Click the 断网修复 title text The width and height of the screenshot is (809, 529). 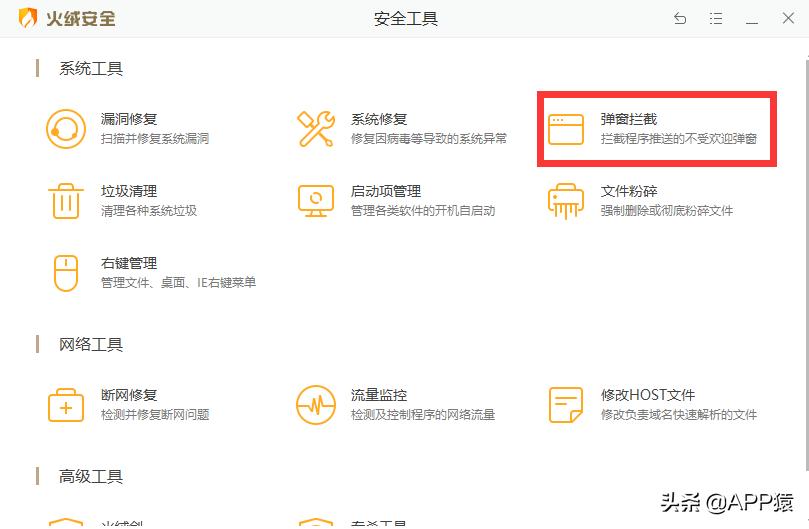point(129,395)
